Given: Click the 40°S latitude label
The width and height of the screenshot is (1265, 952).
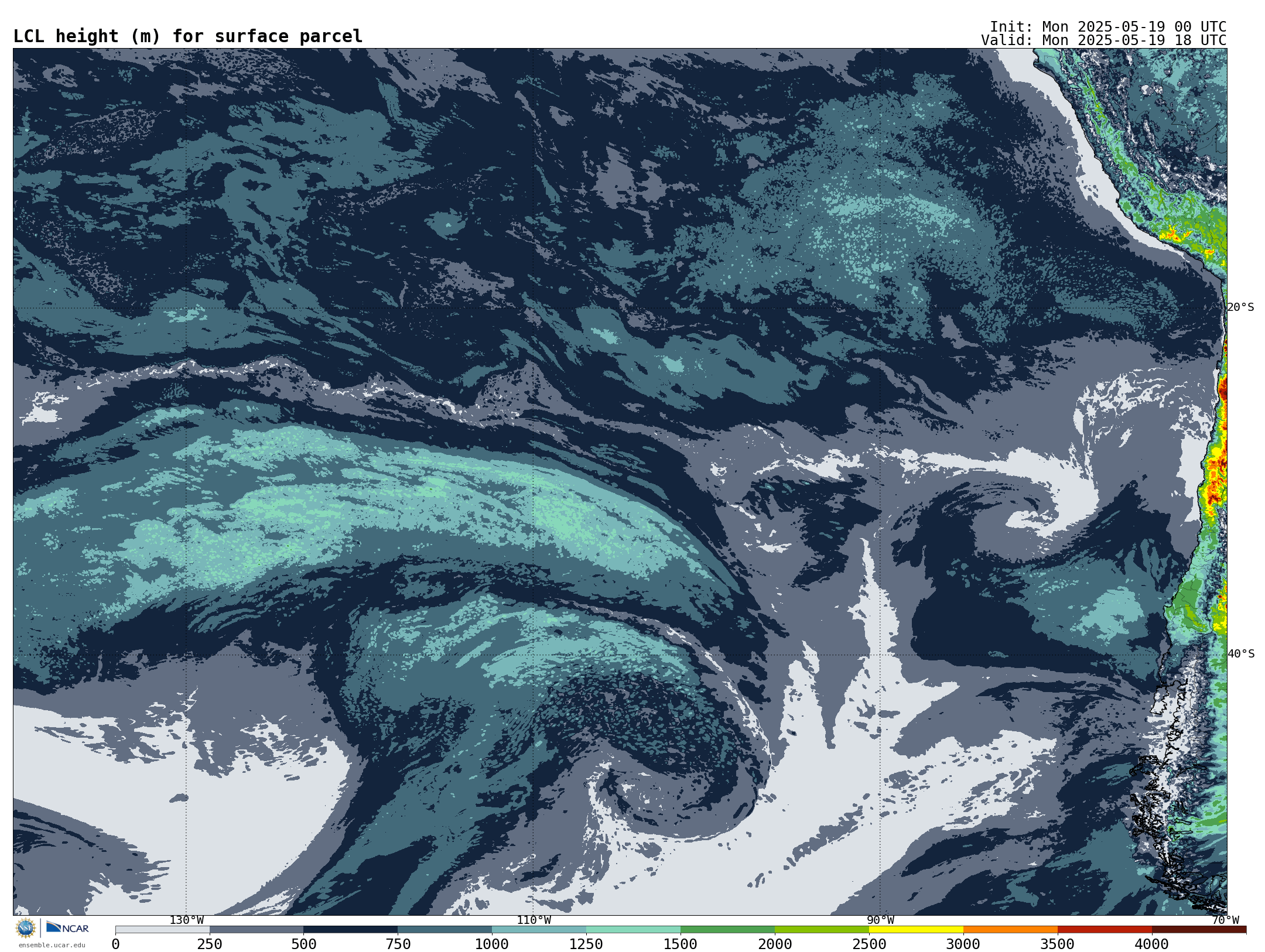Looking at the screenshot, I should click(1240, 654).
